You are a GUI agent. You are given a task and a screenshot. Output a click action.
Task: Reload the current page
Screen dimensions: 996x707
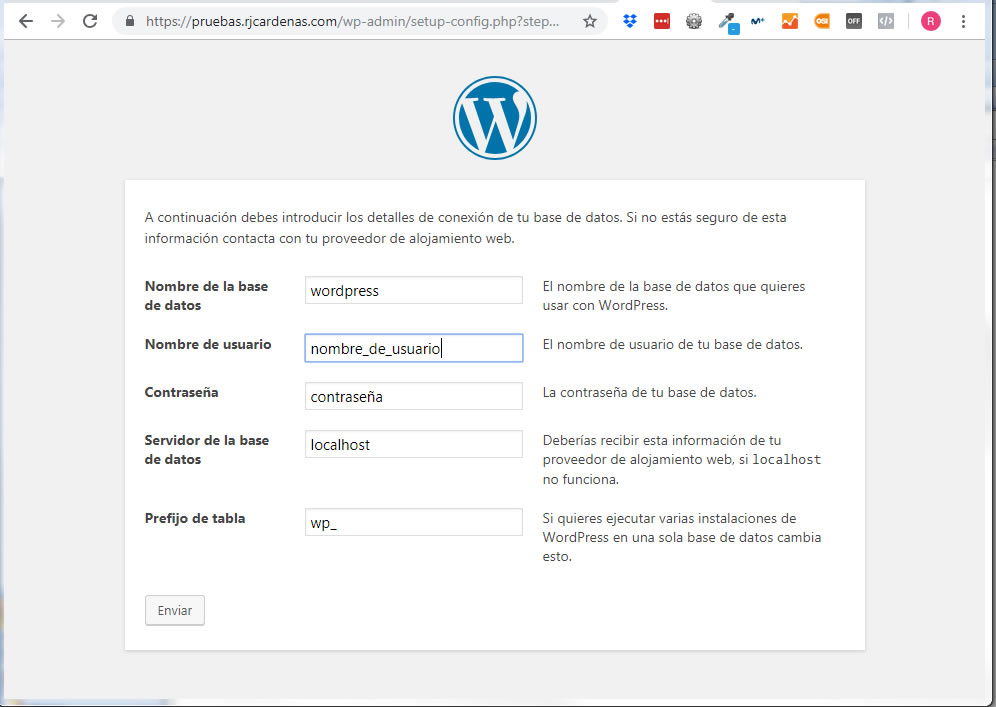coord(90,21)
